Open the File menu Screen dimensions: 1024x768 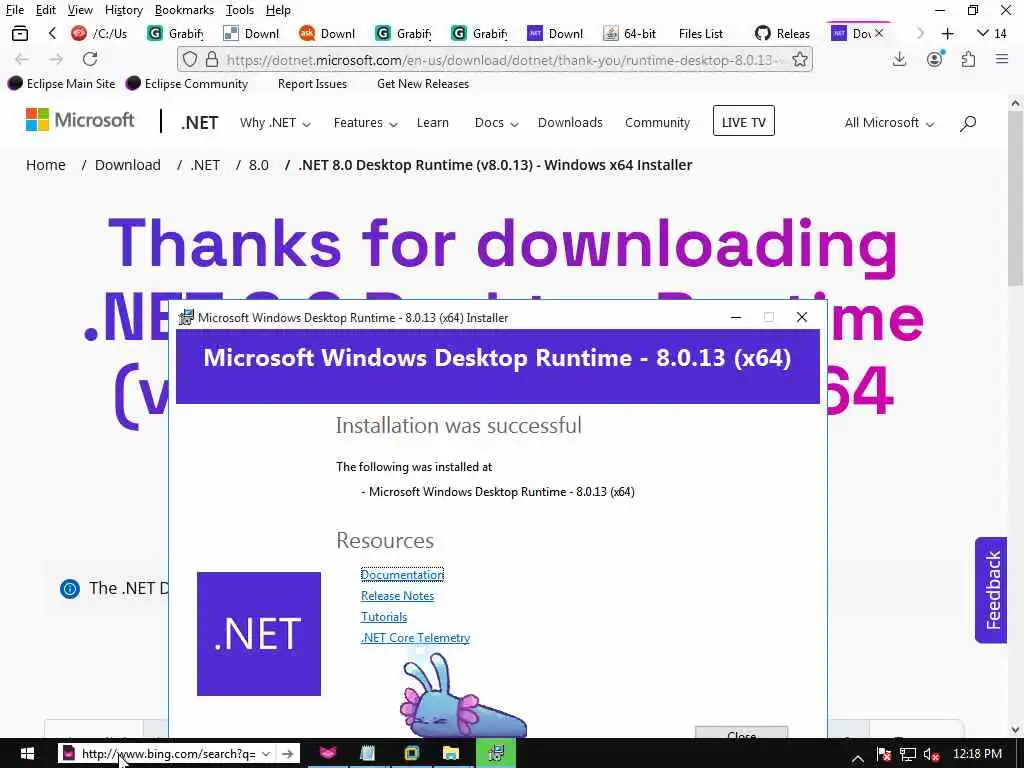pos(14,10)
